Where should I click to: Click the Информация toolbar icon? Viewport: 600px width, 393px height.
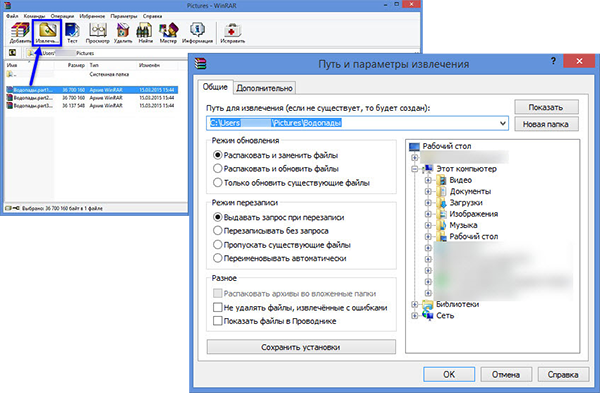tap(197, 33)
